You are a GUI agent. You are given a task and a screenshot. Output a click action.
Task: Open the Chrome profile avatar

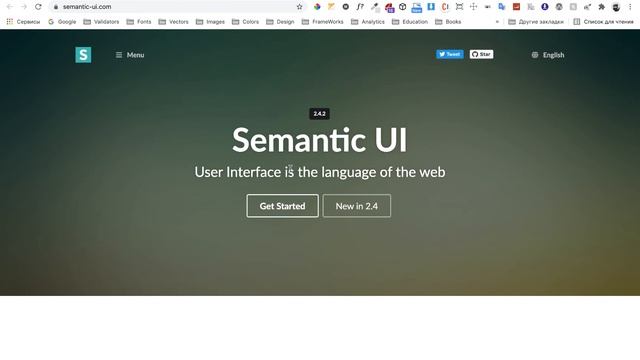pos(616,7)
